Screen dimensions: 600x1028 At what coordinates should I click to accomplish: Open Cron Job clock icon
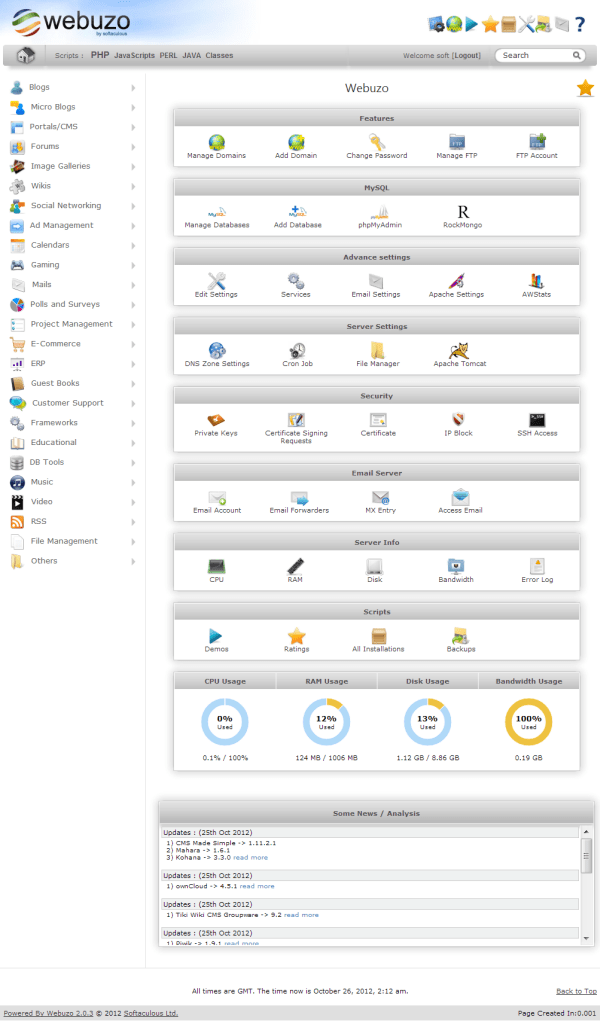[298, 350]
